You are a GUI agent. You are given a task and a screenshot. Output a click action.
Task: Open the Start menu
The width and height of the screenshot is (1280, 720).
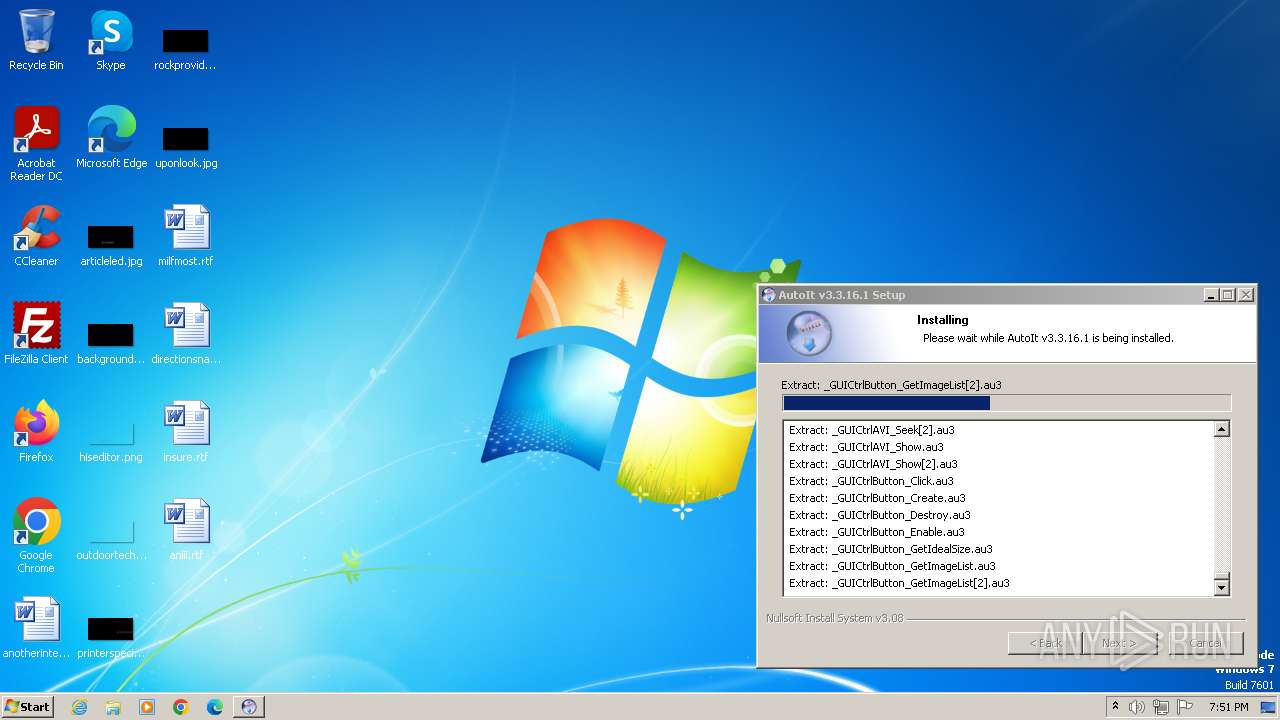pos(27,707)
